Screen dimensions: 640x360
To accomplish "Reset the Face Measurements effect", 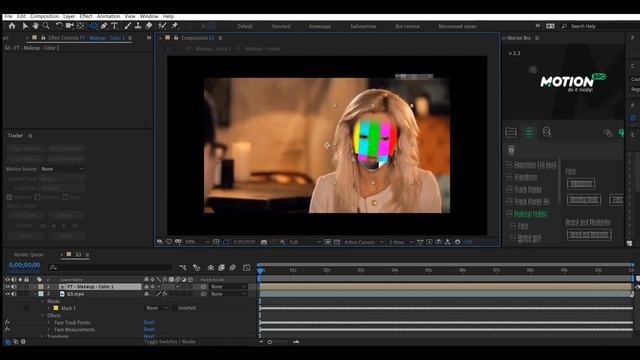I will coord(149,329).
